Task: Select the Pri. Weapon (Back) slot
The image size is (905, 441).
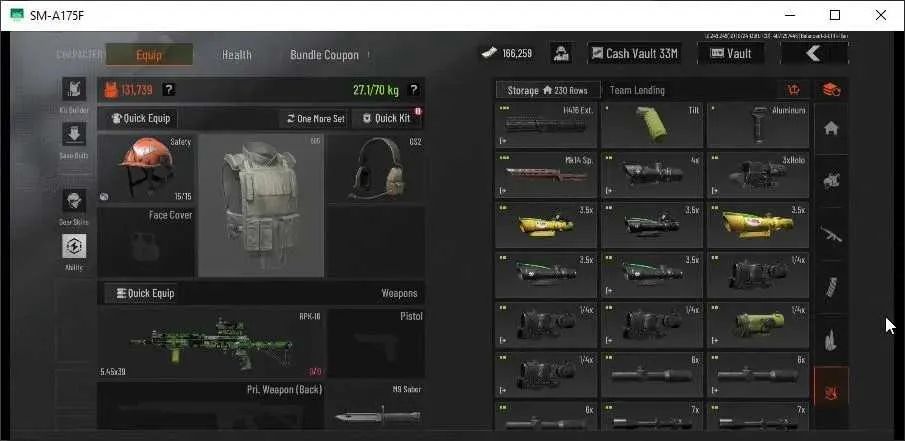Action: tap(211, 405)
